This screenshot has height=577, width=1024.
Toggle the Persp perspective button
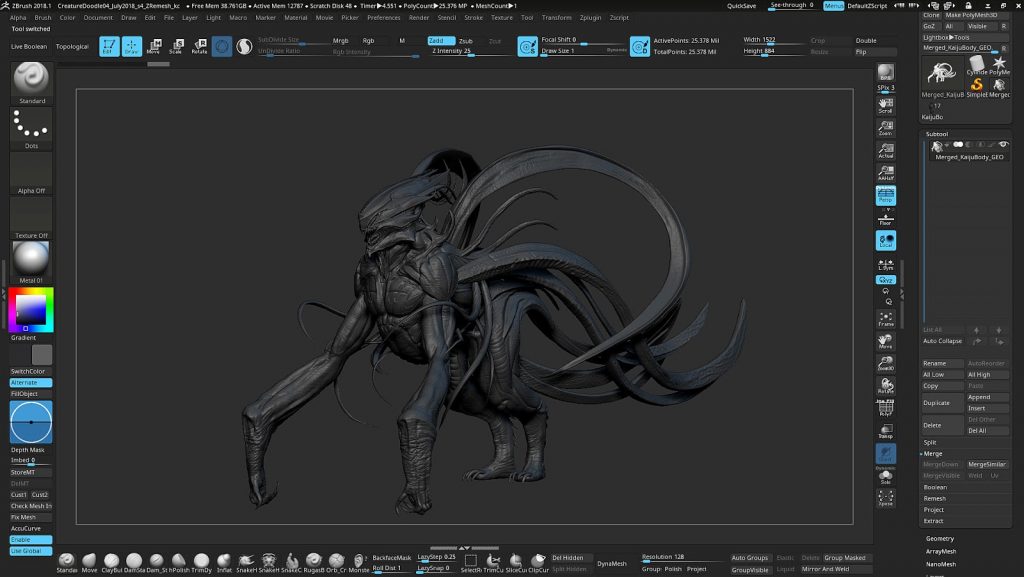pyautogui.click(x=886, y=195)
